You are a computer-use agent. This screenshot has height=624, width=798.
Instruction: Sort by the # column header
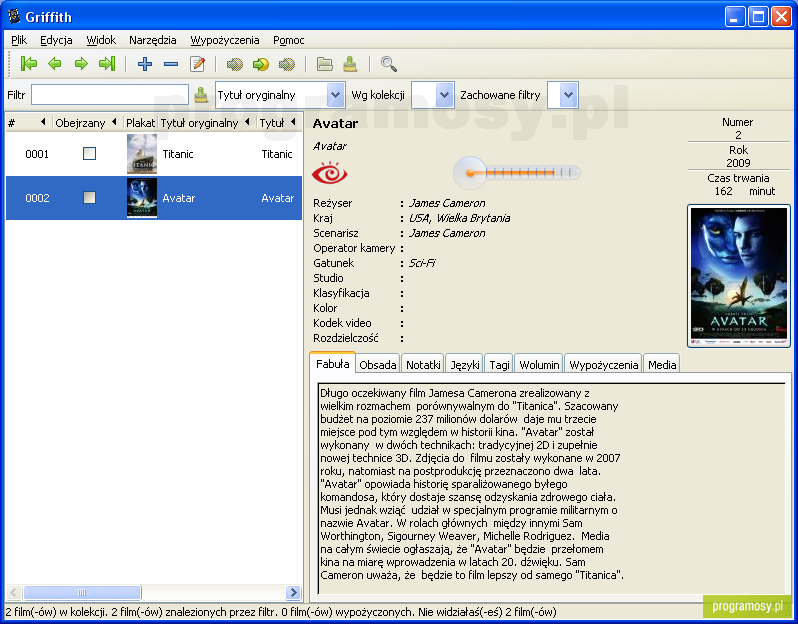(27, 123)
